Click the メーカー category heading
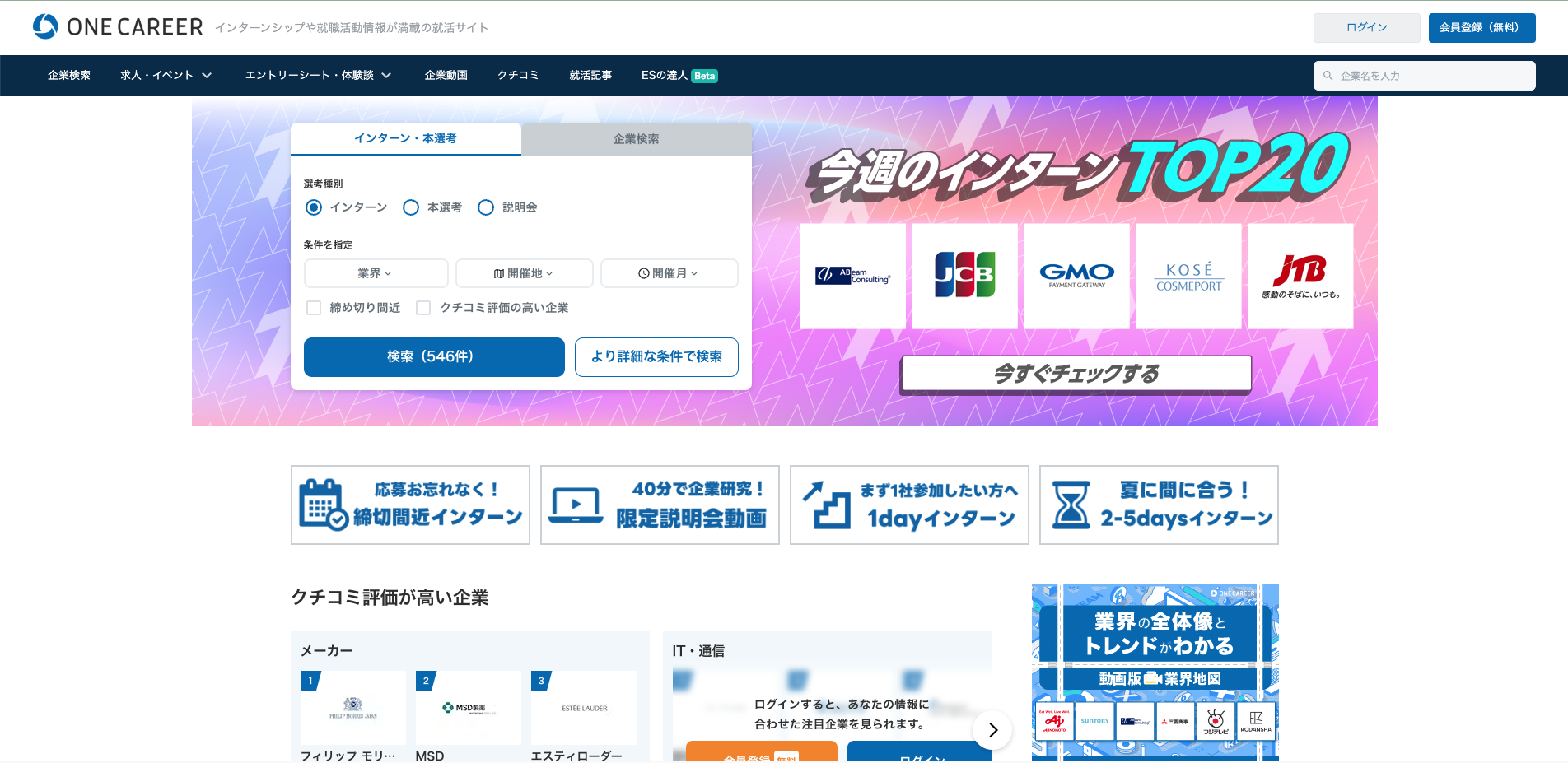 [327, 651]
